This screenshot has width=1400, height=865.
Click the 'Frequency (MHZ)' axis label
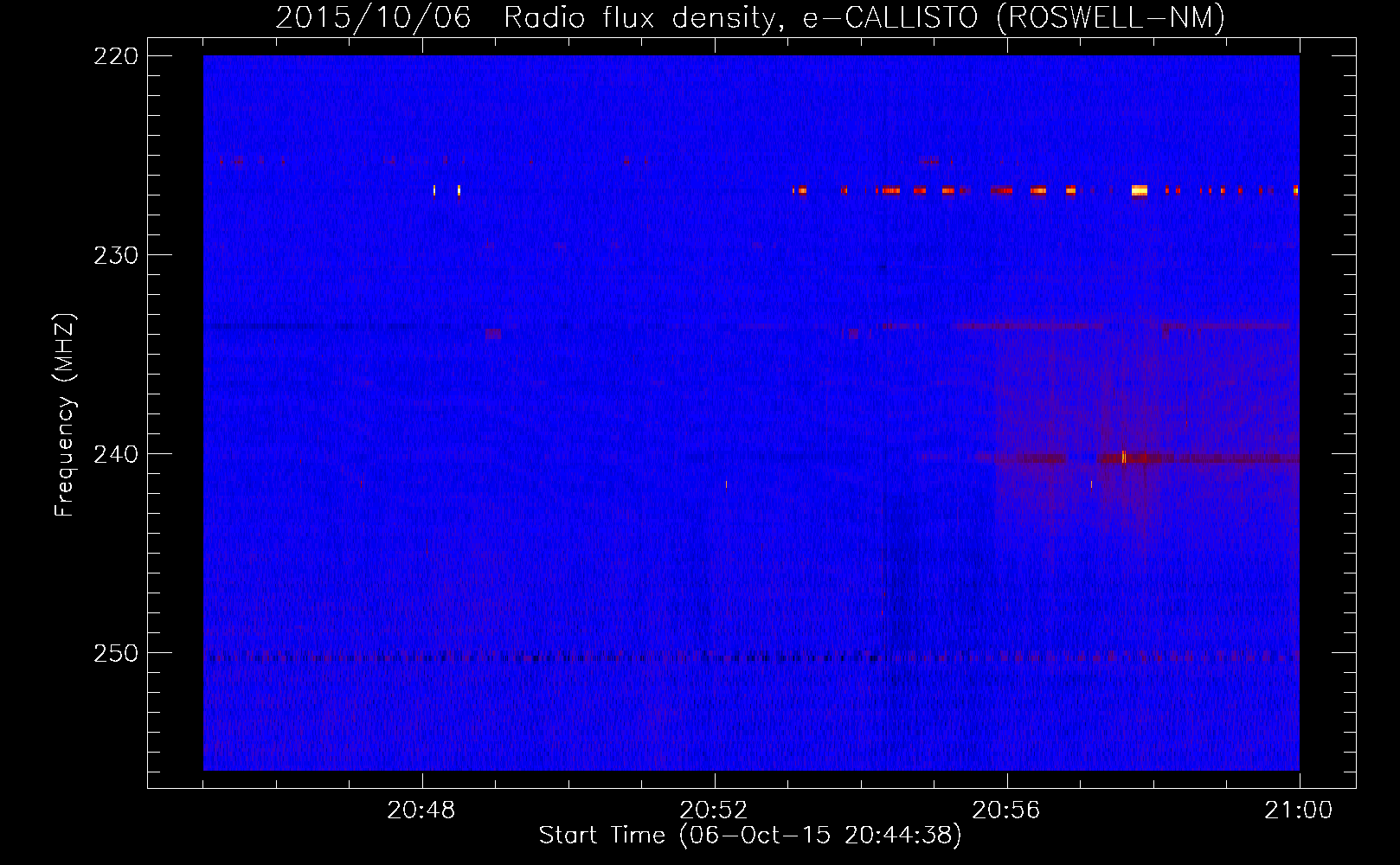(x=65, y=415)
